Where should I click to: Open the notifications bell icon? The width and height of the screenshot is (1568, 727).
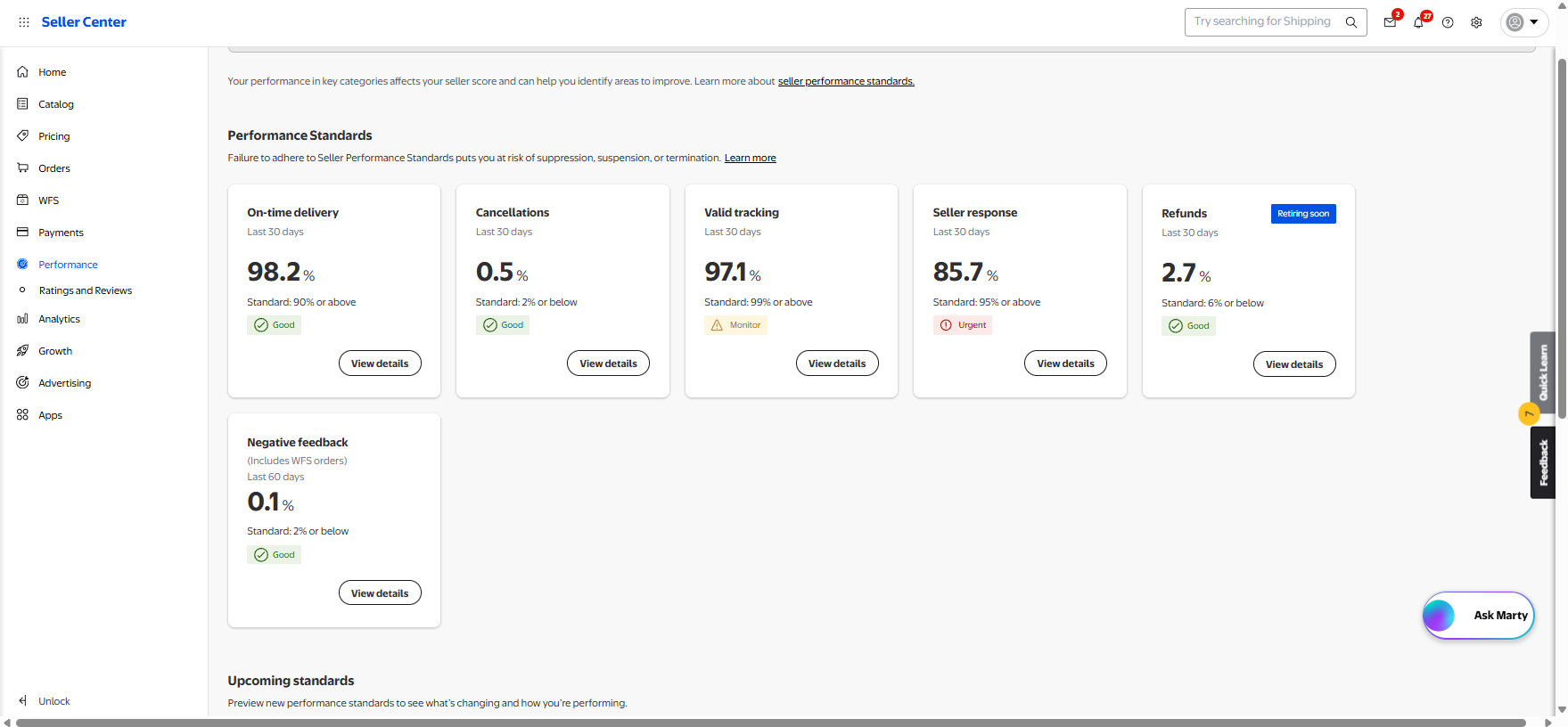click(1418, 22)
